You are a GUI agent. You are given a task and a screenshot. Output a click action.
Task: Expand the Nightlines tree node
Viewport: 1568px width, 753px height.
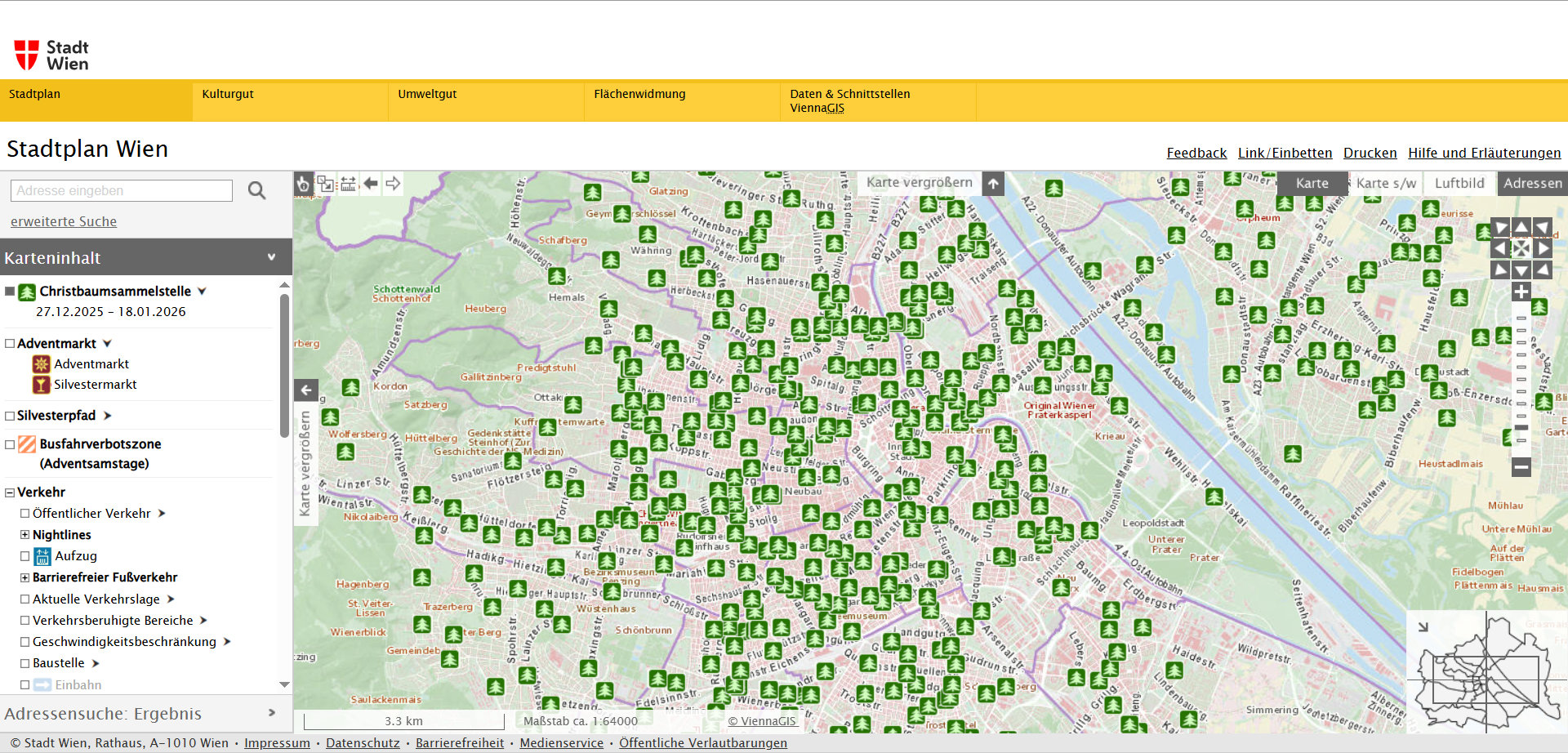pos(24,535)
